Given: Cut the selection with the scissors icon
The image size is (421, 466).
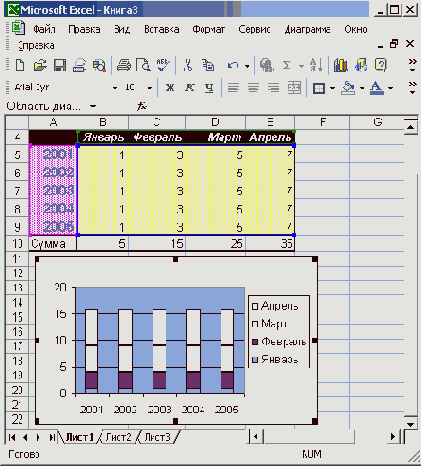Looking at the screenshot, I should [x=188, y=65].
